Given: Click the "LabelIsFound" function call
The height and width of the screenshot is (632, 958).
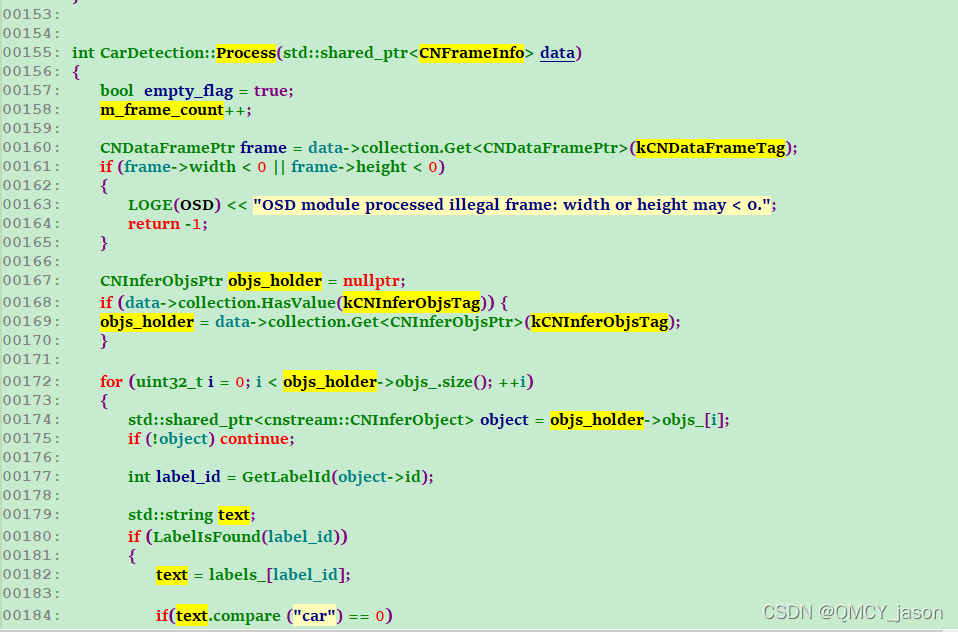Looking at the screenshot, I should coord(207,537).
